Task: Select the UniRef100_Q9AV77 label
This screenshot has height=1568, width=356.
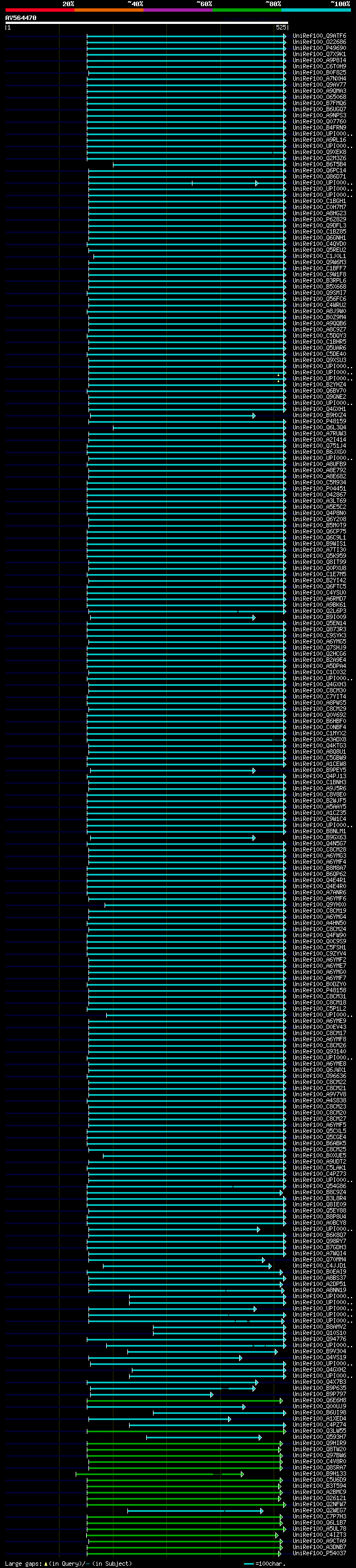Action: [x=319, y=85]
